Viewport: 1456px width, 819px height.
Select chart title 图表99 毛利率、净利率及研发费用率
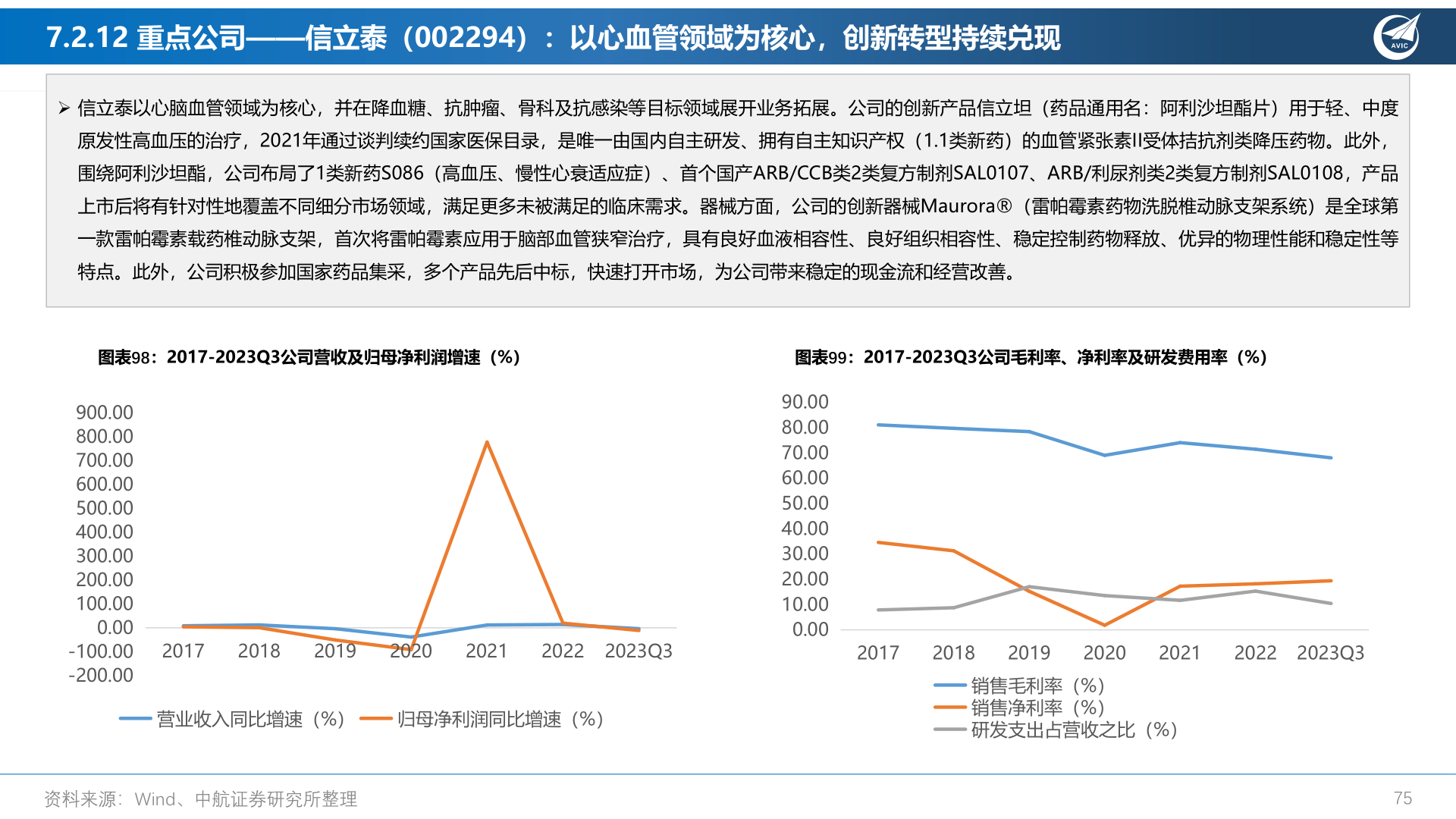pyautogui.click(x=1031, y=357)
